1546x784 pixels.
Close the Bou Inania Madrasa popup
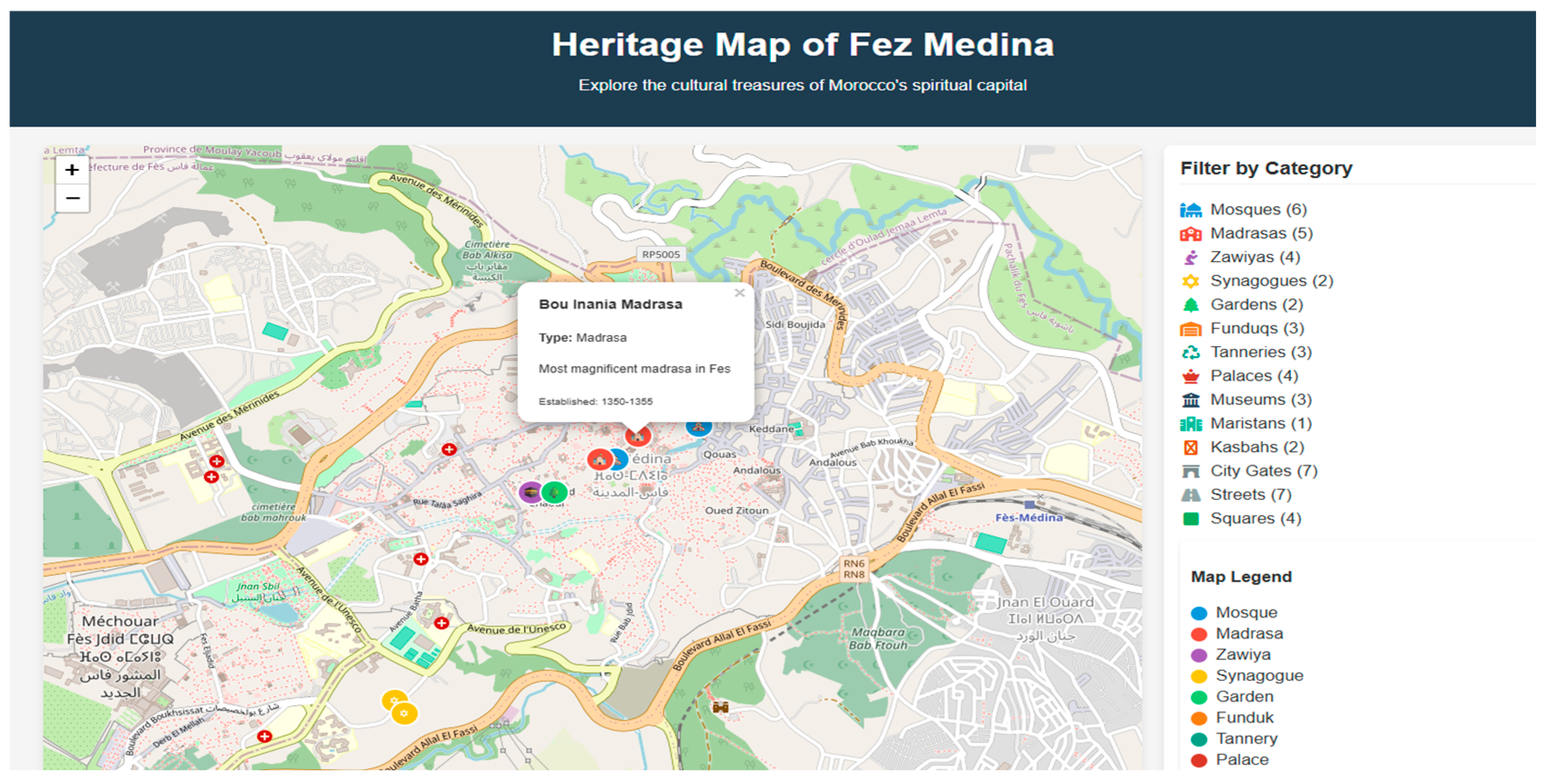(740, 293)
